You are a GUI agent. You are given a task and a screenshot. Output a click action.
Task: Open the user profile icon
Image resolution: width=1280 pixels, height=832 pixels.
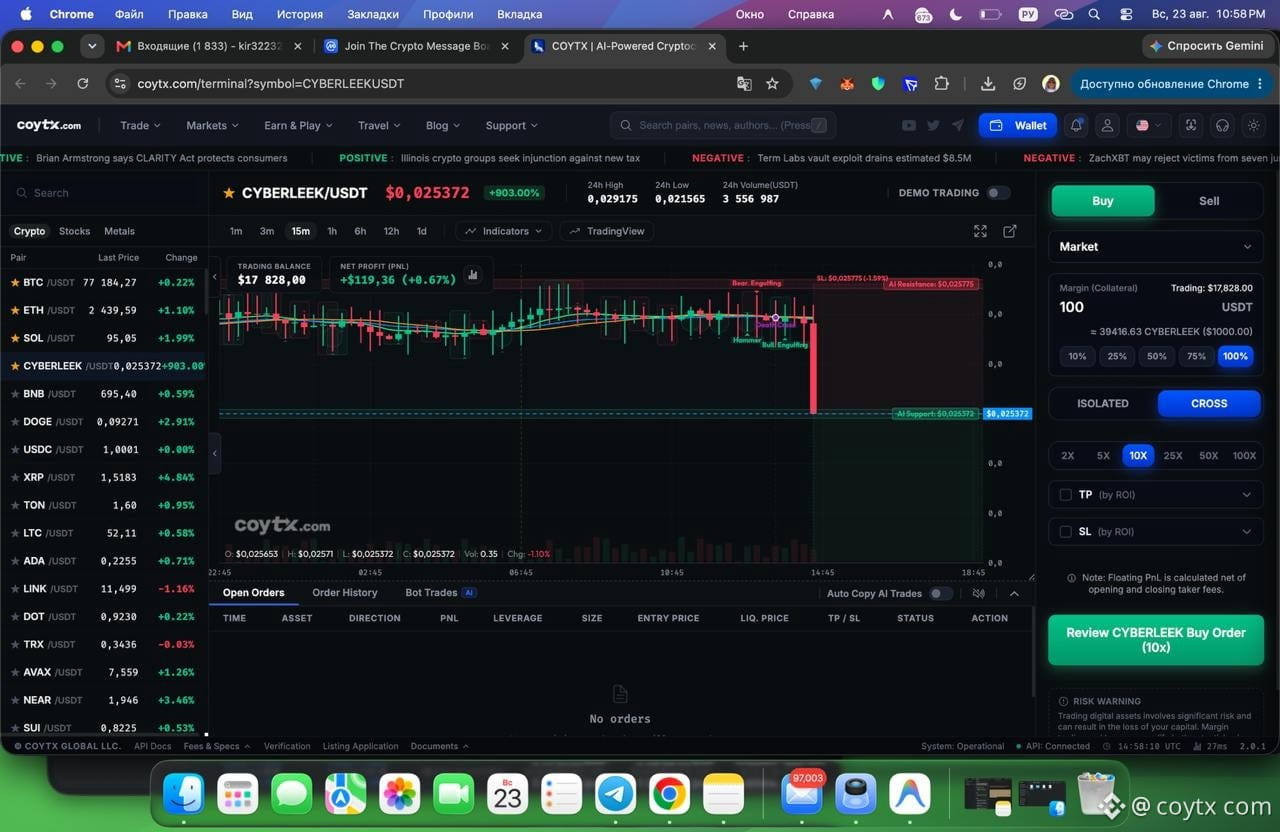pos(1107,125)
